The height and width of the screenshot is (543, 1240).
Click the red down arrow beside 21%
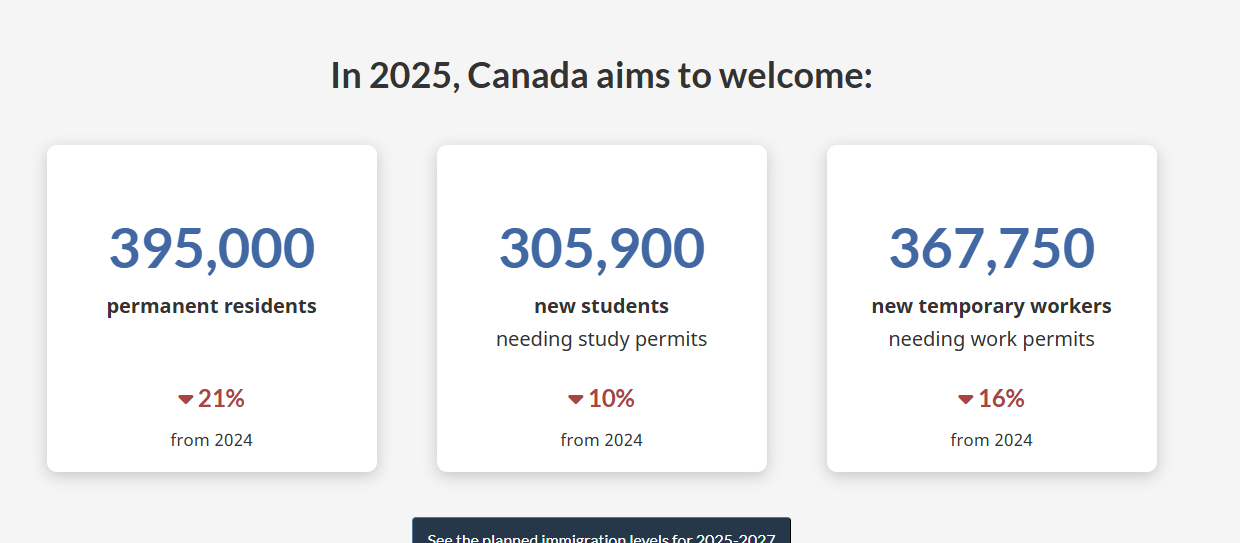(x=185, y=400)
